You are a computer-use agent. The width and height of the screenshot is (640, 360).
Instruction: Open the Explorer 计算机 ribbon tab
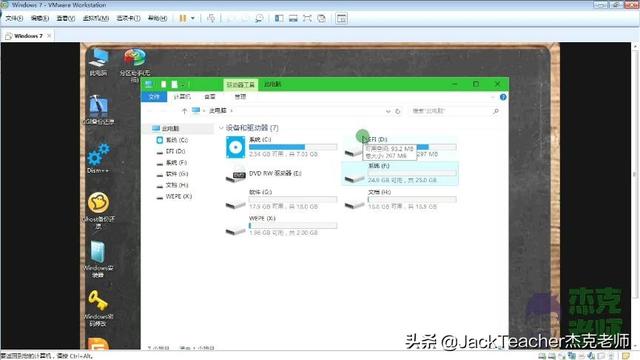pyautogui.click(x=182, y=97)
